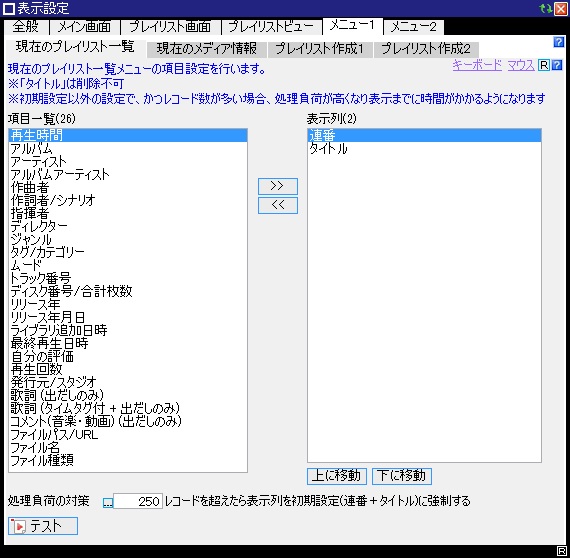The width and height of the screenshot is (570, 558).
Task: Click the help icon next to R icon
Action: click(x=557, y=65)
